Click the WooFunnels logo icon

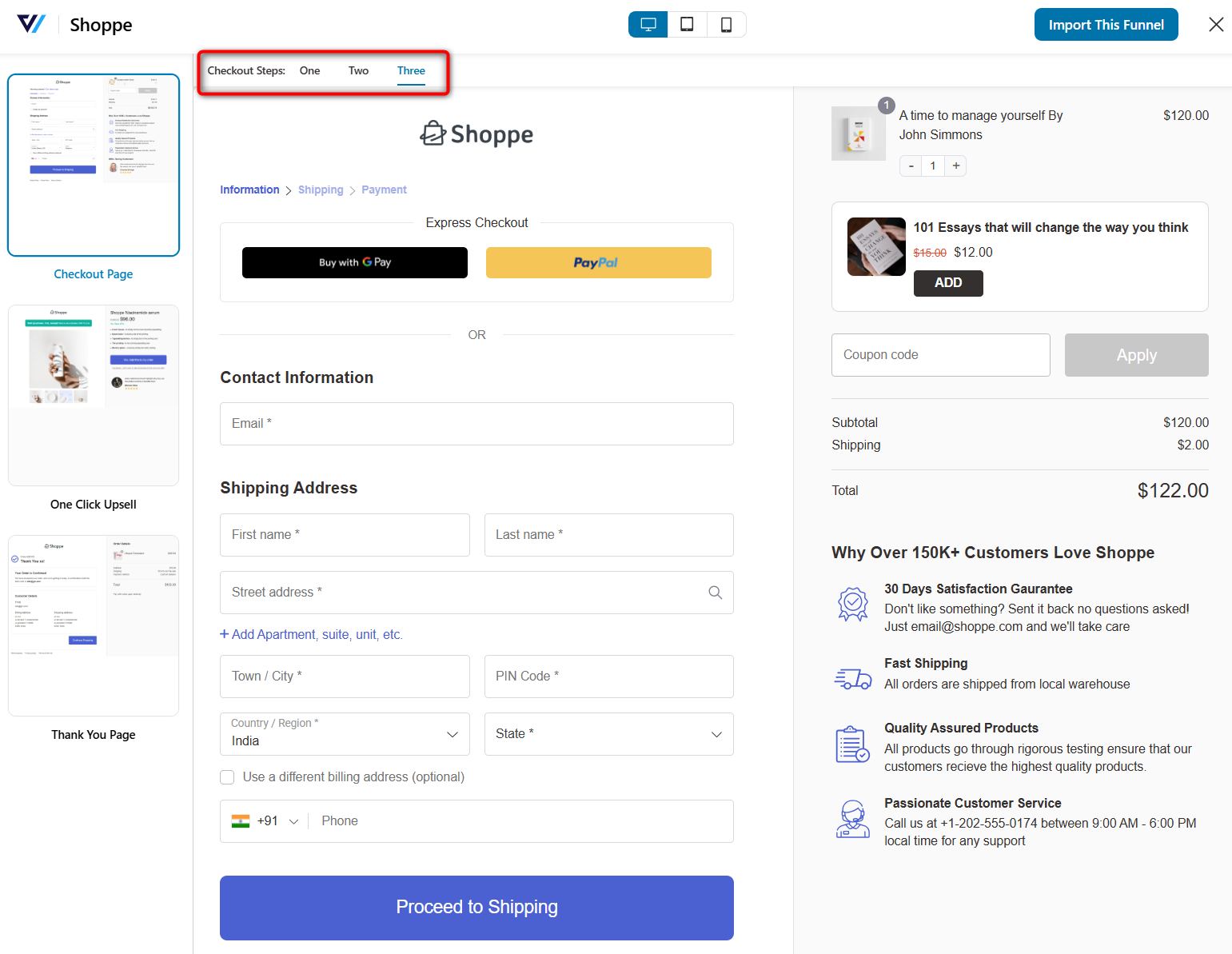tap(31, 24)
